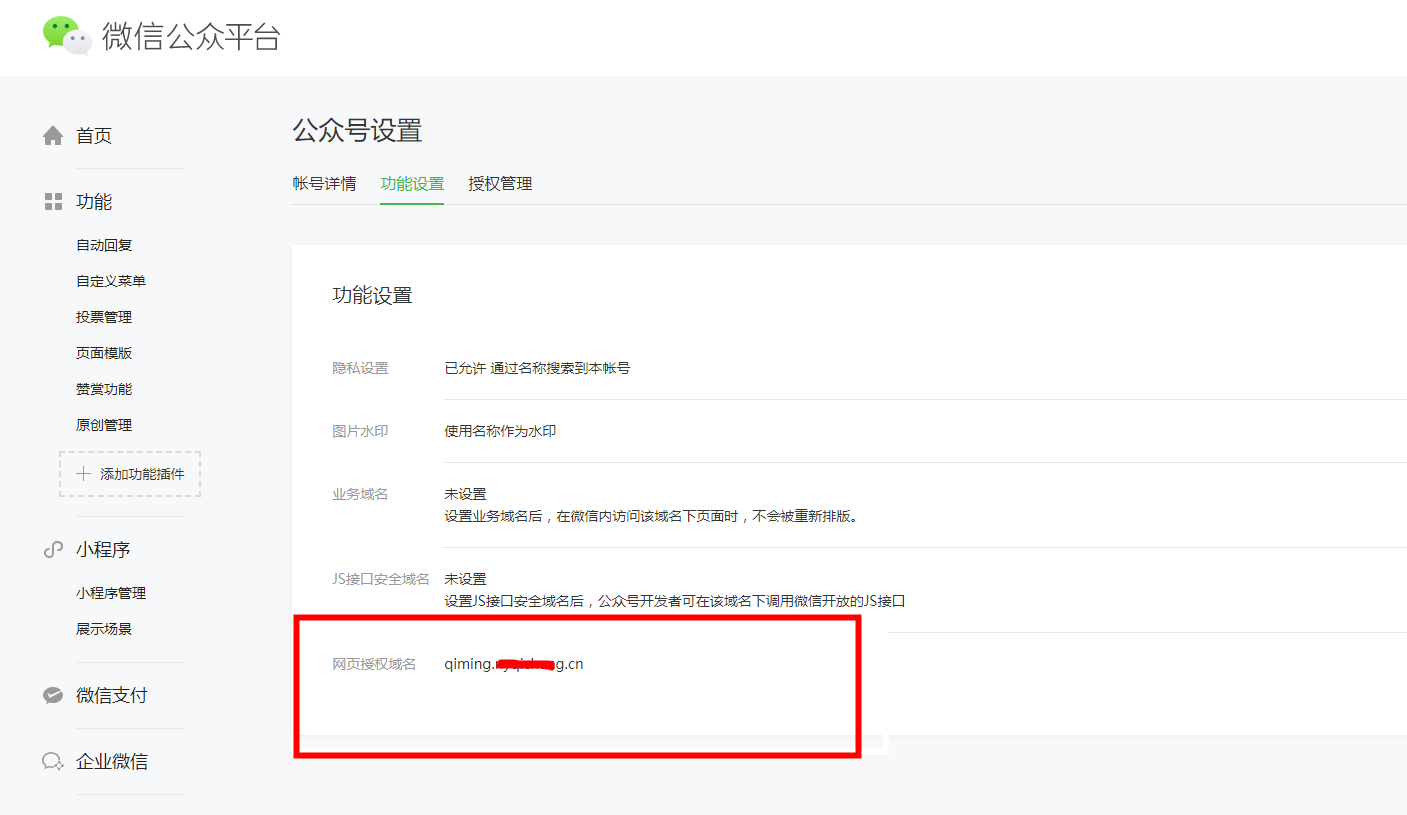Open 微信支付 in the sidebar
Viewport: 1407px width, 815px height.
pyautogui.click(x=112, y=695)
